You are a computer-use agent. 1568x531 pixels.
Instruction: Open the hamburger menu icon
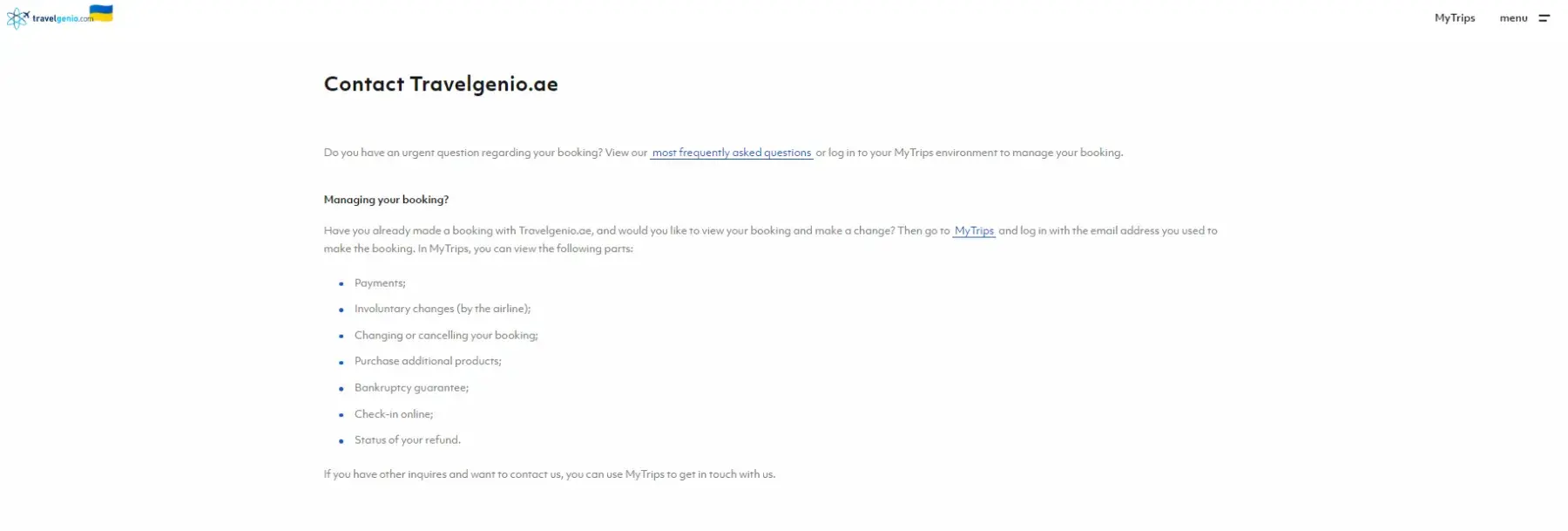pos(1544,18)
